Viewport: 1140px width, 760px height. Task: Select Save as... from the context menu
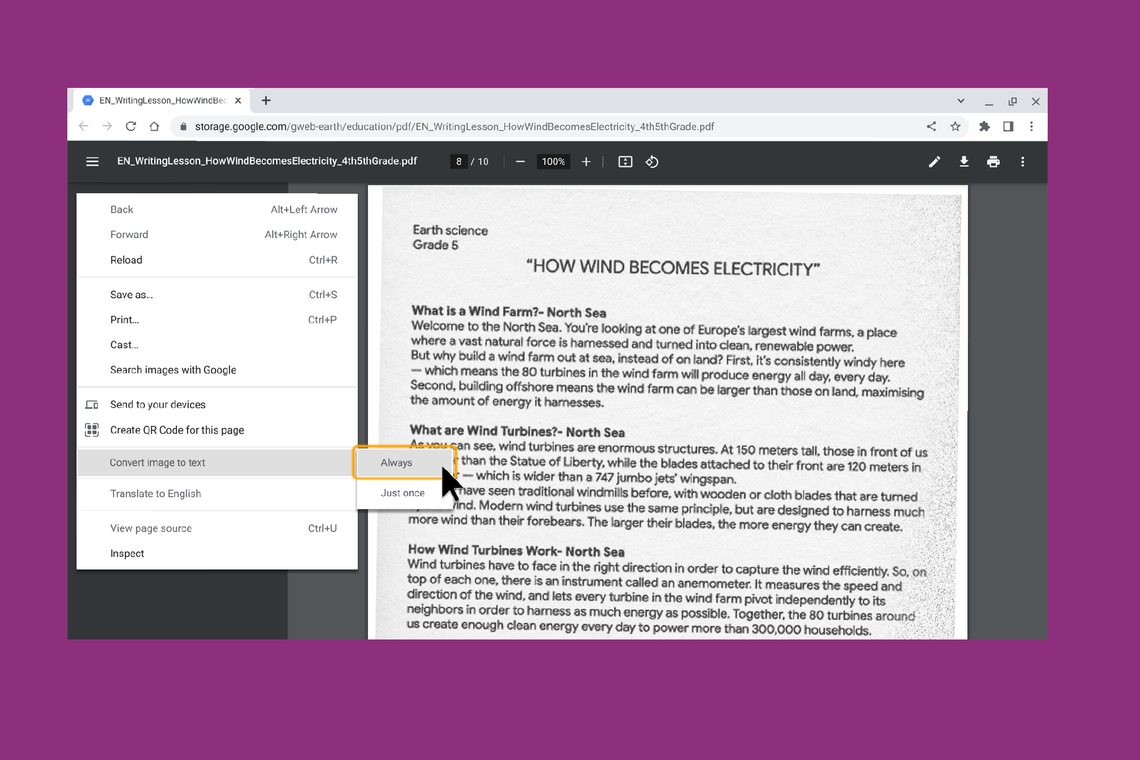pos(131,295)
